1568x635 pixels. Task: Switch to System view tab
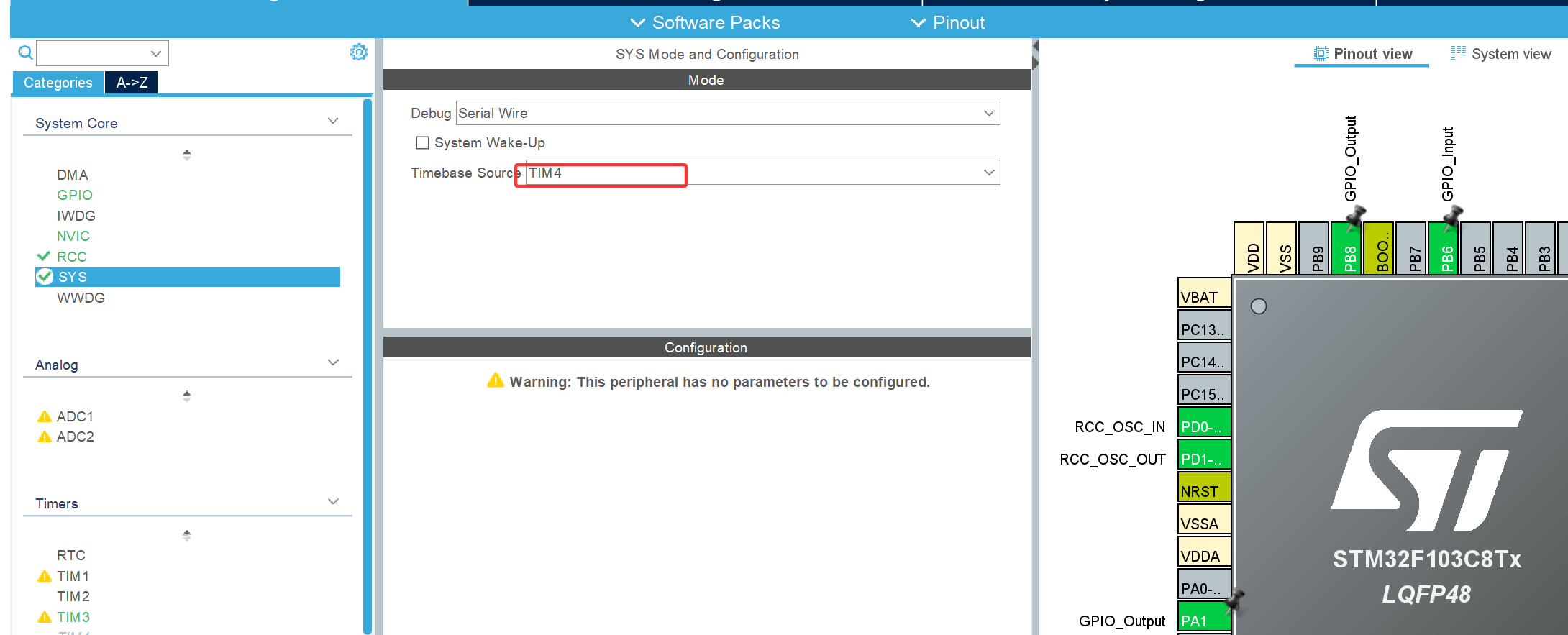pyautogui.click(x=1501, y=54)
